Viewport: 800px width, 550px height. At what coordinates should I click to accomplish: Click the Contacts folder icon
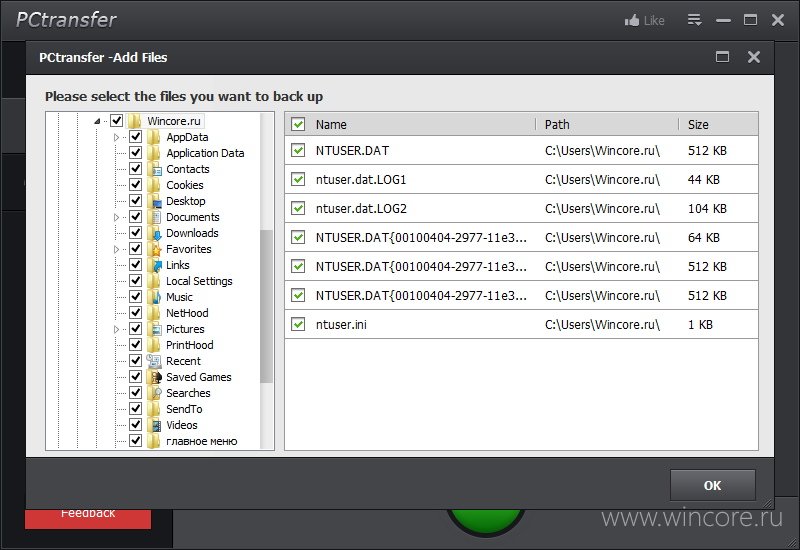click(x=153, y=169)
